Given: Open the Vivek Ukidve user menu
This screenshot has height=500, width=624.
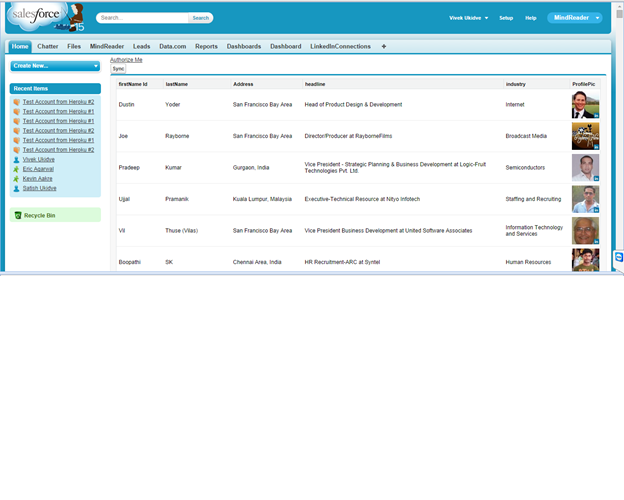Looking at the screenshot, I should (468, 18).
